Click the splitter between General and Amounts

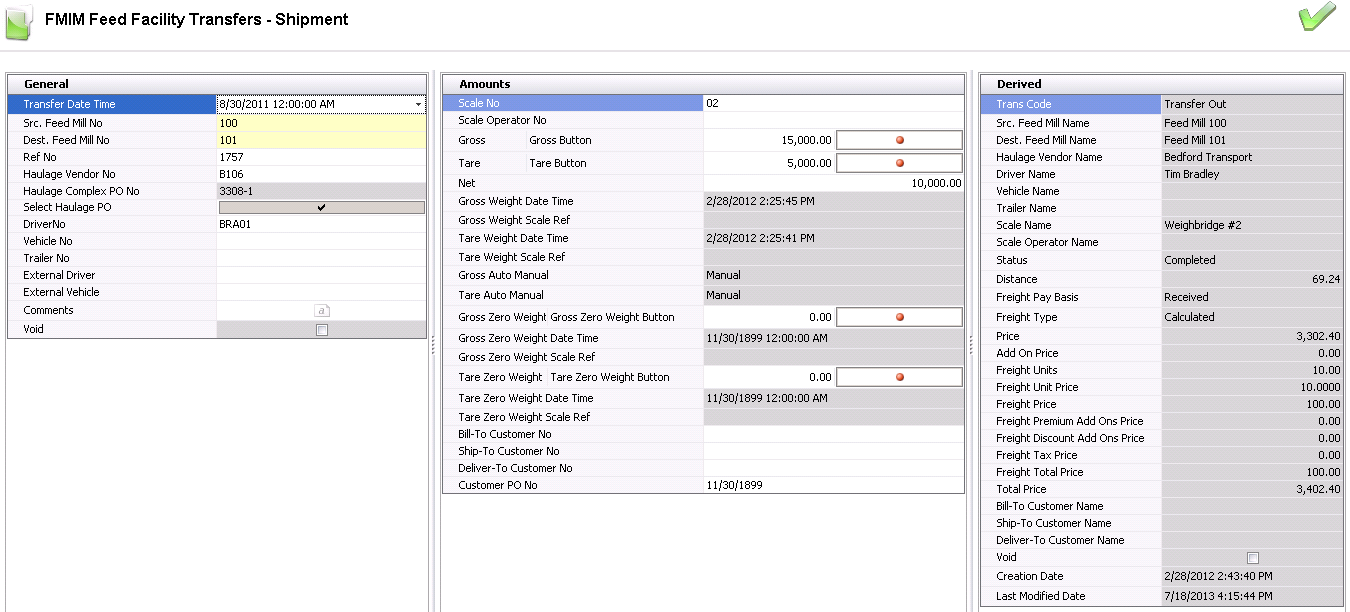point(433,344)
